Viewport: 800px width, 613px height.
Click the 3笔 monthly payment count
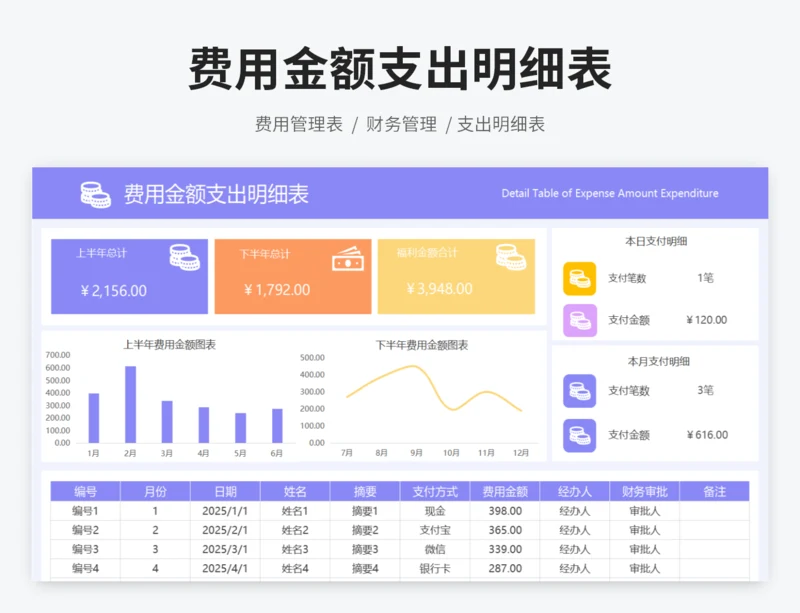[706, 390]
